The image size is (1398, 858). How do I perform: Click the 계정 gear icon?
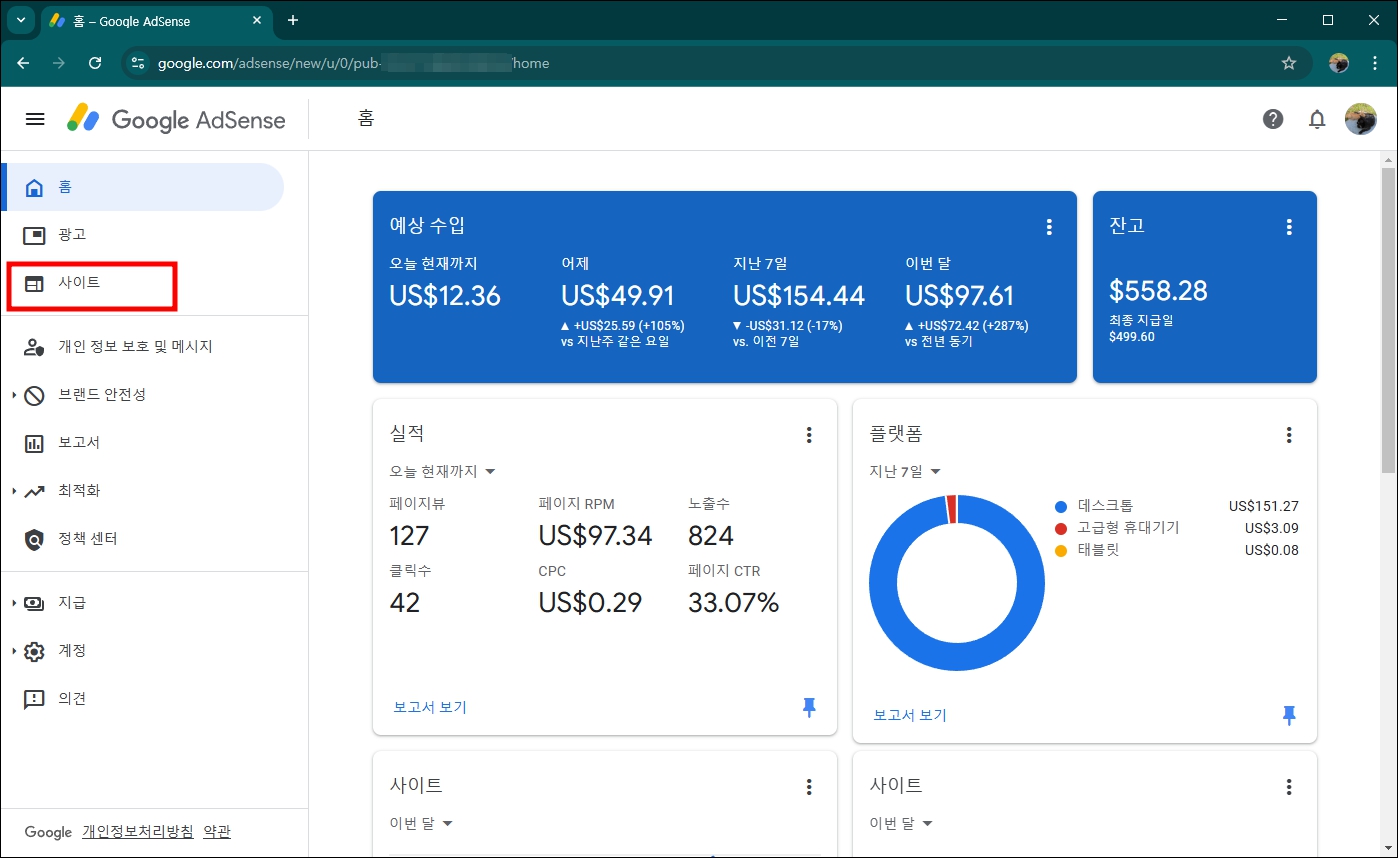pos(35,651)
